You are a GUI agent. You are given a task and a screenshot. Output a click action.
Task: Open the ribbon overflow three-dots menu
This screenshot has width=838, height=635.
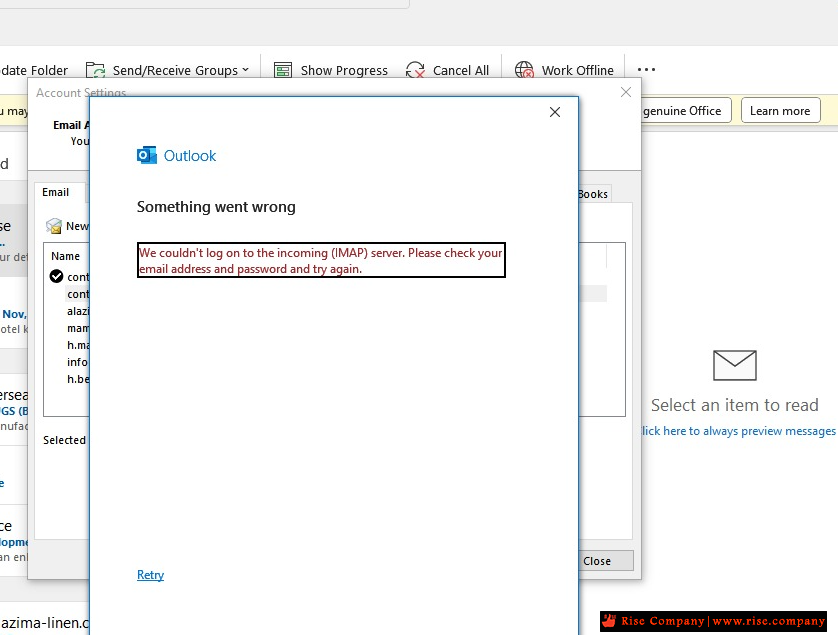646,69
